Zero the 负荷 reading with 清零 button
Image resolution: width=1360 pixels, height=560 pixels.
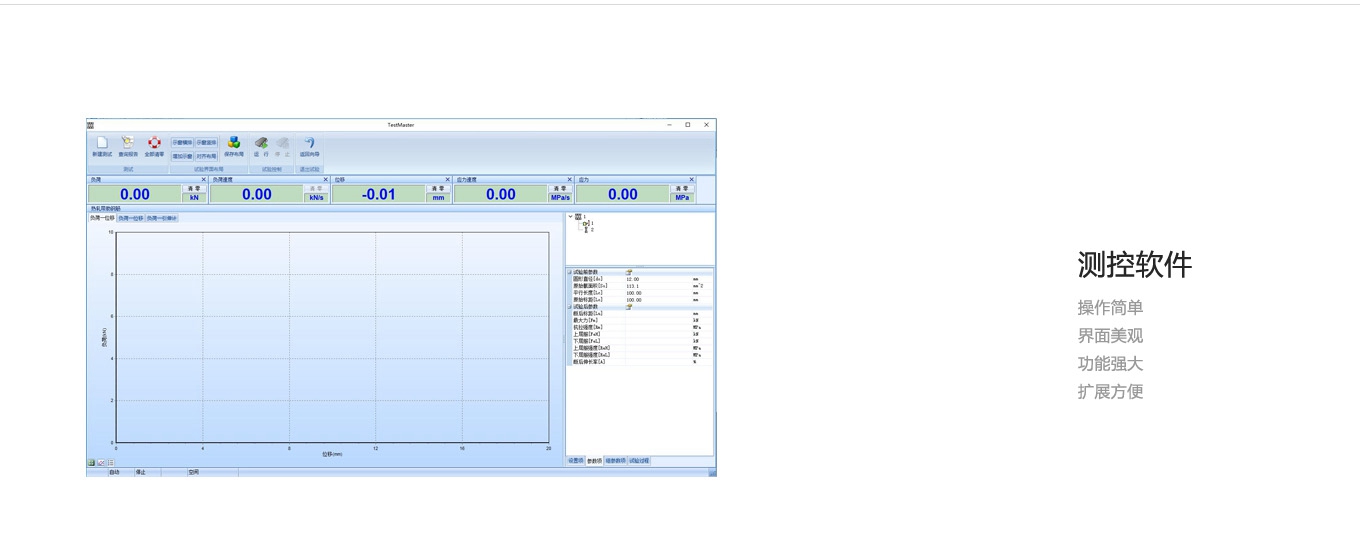coord(195,188)
